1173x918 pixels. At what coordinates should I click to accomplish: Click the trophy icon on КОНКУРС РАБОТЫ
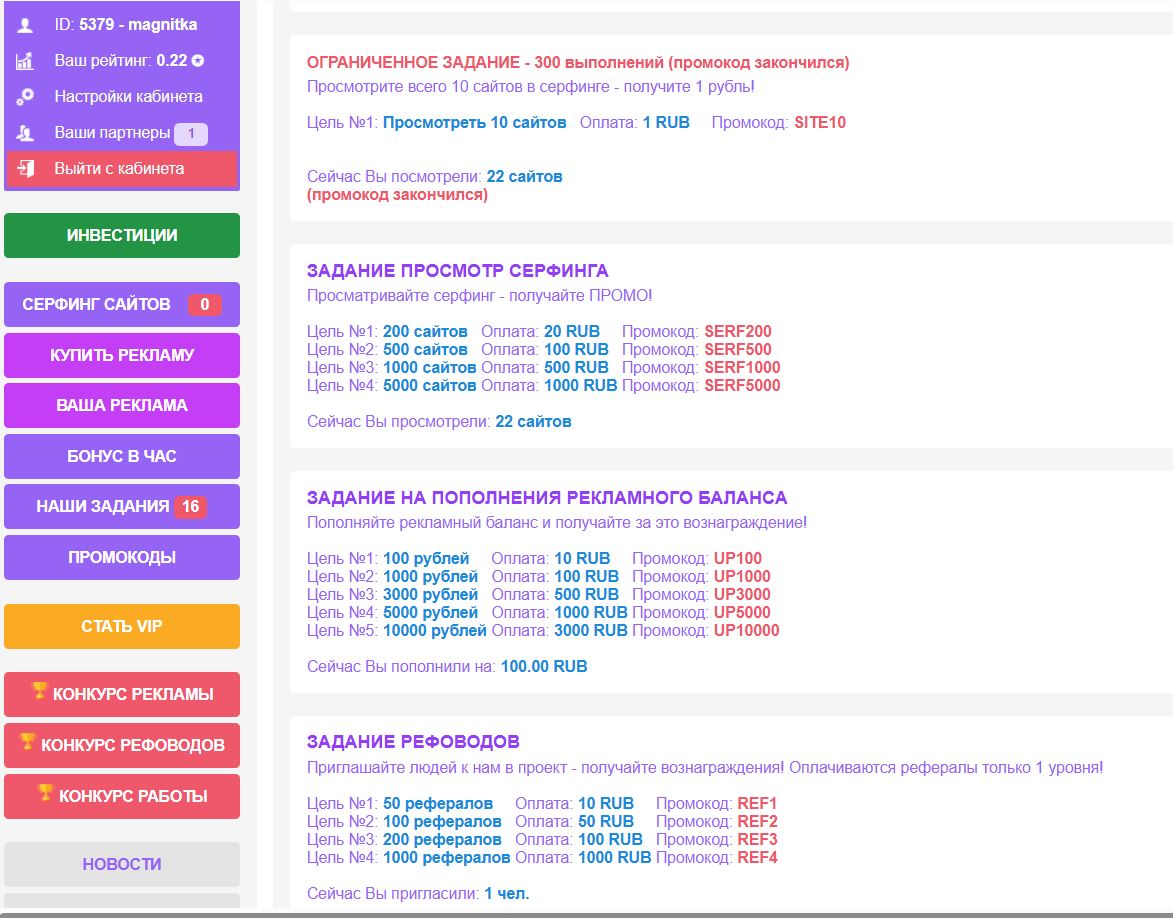pyautogui.click(x=46, y=792)
